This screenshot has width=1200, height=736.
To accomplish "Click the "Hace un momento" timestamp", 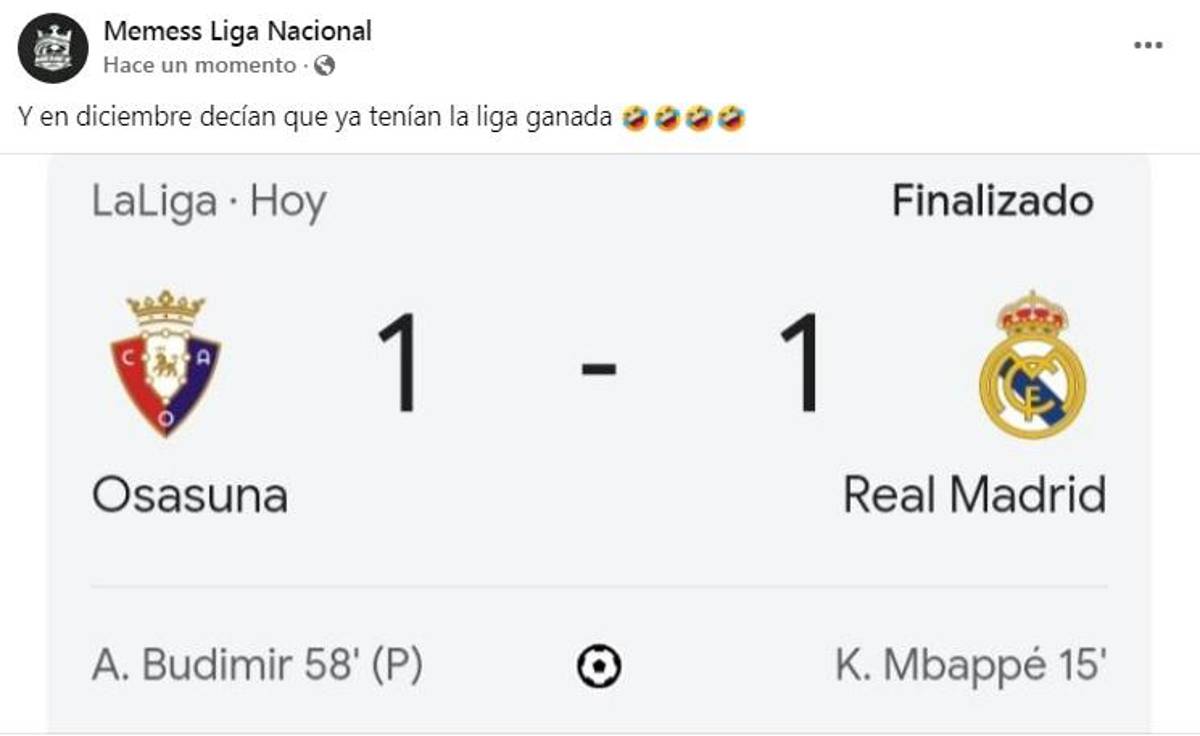I will pyautogui.click(x=200, y=66).
